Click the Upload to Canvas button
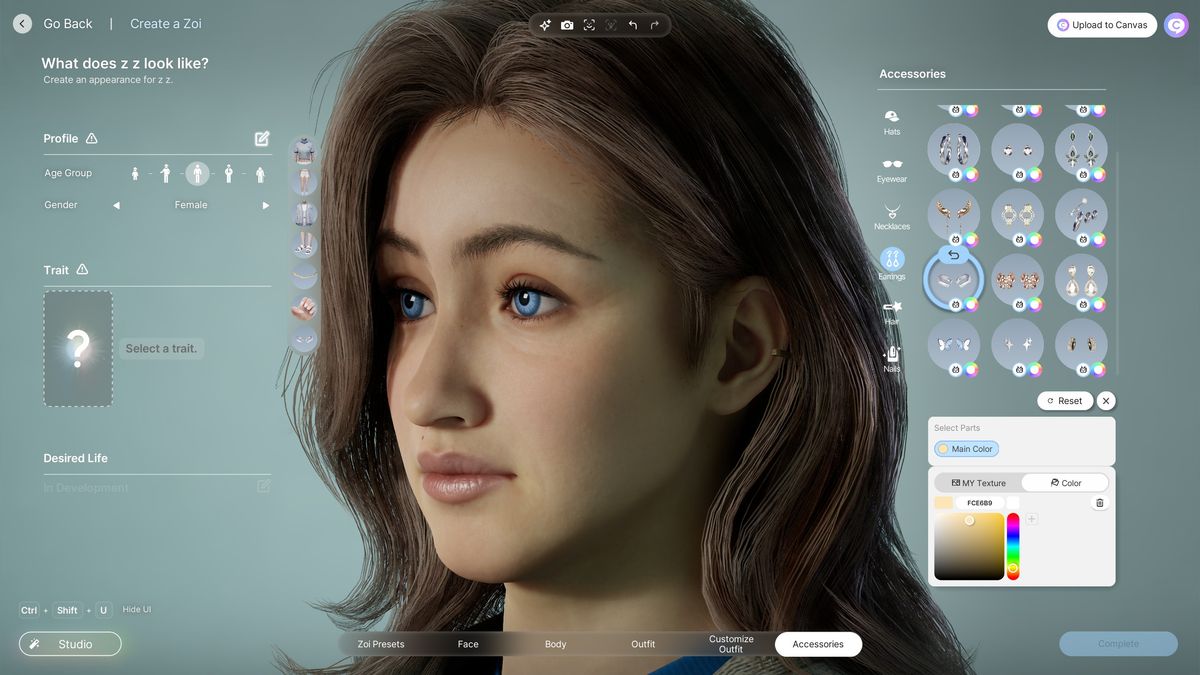 click(1101, 24)
